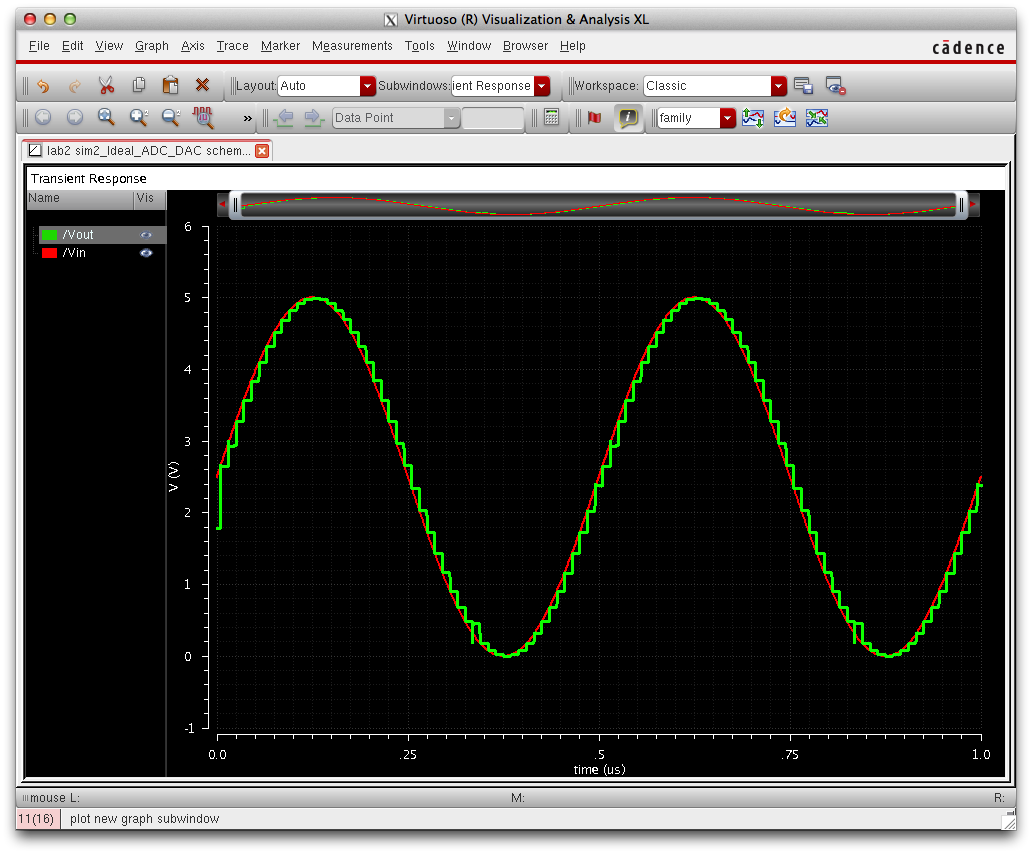Open the Layout dropdown set to Auto
This screenshot has width=1032, height=854.
pos(367,86)
